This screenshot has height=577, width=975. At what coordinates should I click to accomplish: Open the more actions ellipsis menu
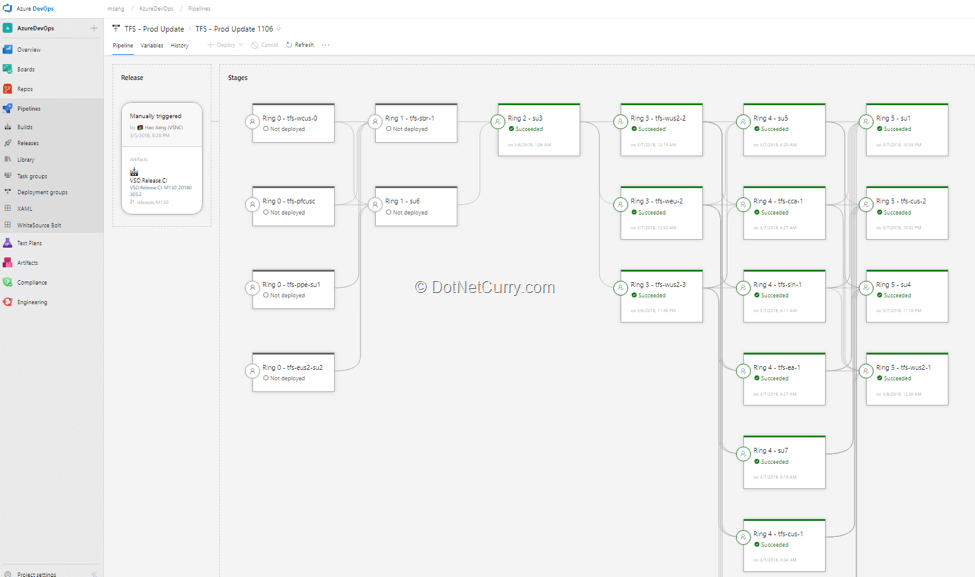[325, 45]
